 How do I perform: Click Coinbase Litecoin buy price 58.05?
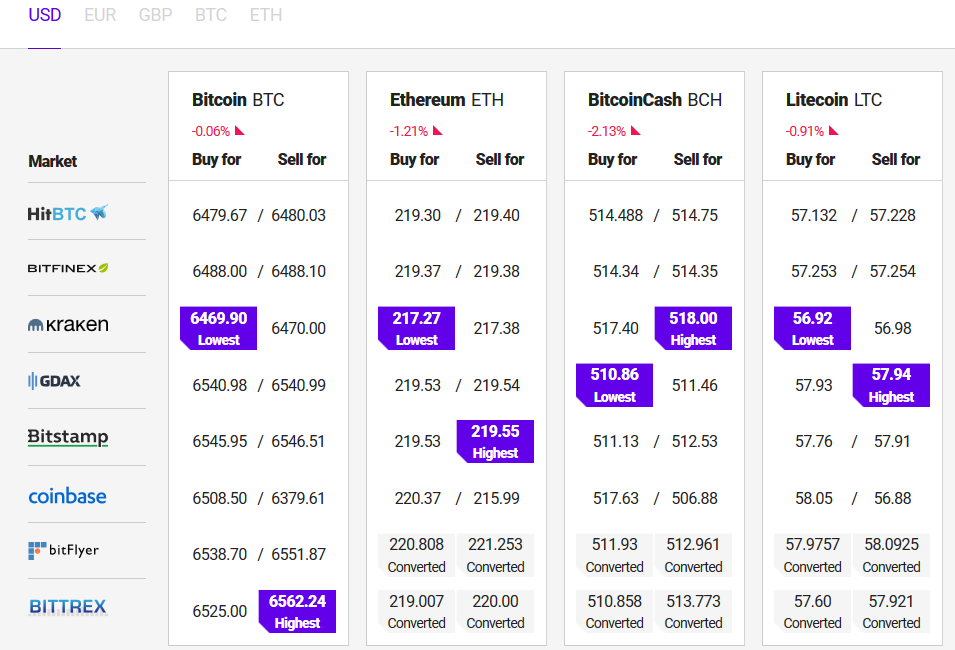(814, 498)
